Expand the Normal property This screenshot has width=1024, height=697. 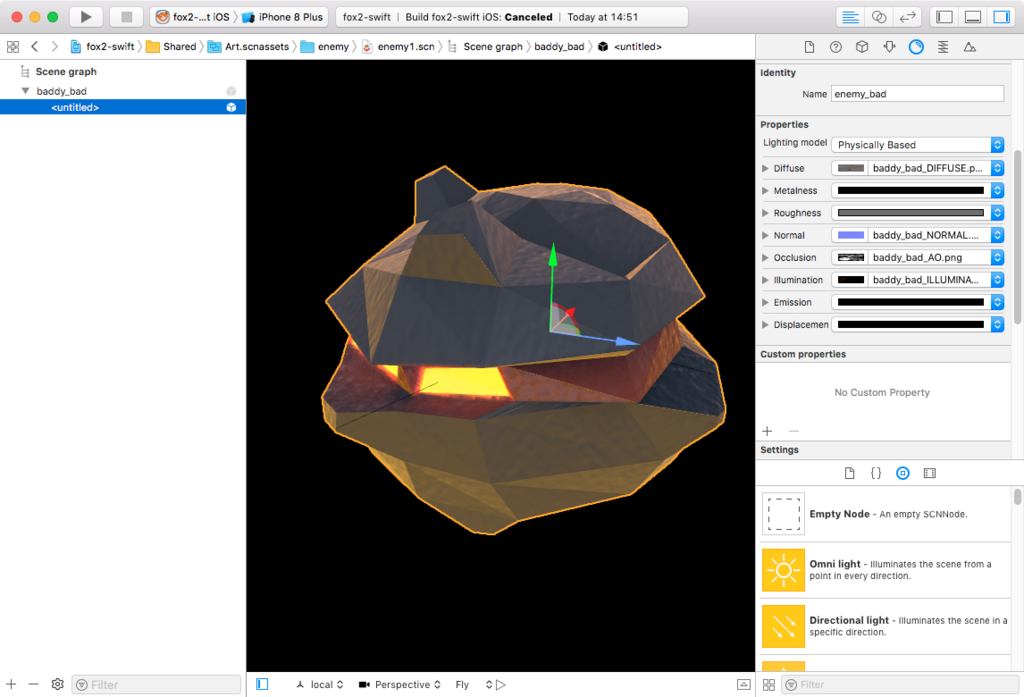tap(765, 235)
